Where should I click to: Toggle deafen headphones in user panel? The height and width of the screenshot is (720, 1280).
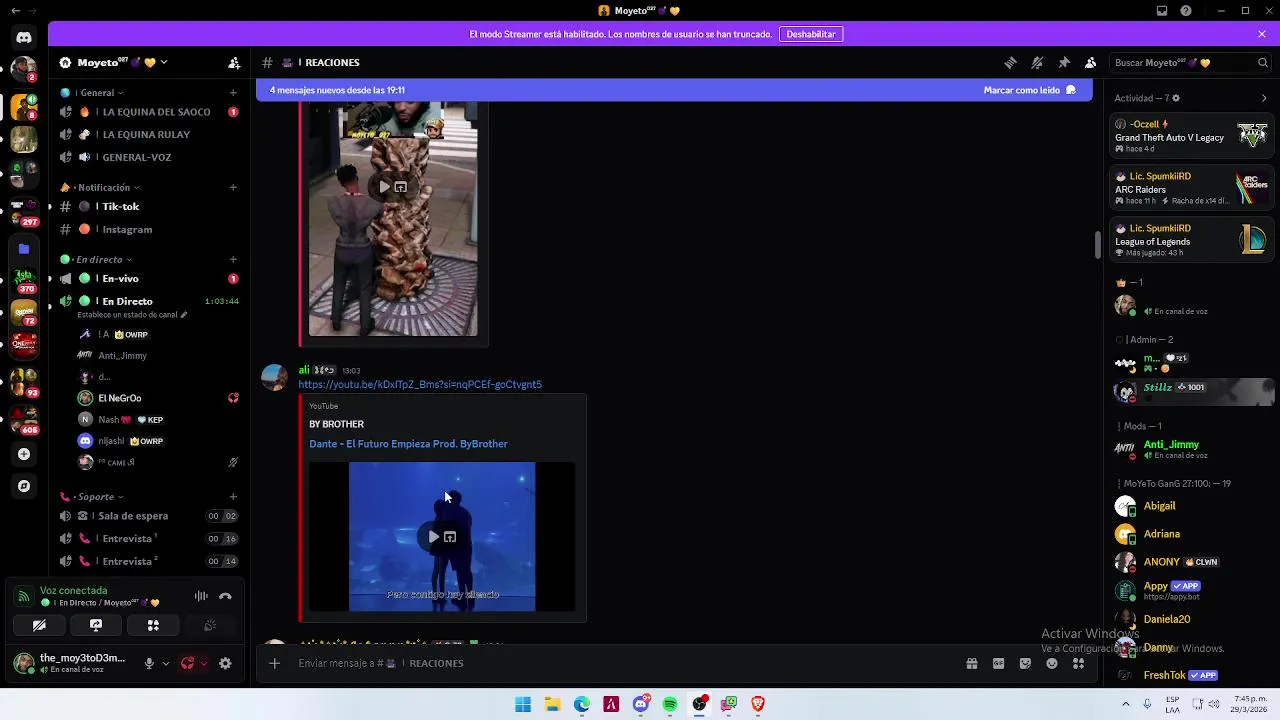[x=187, y=663]
